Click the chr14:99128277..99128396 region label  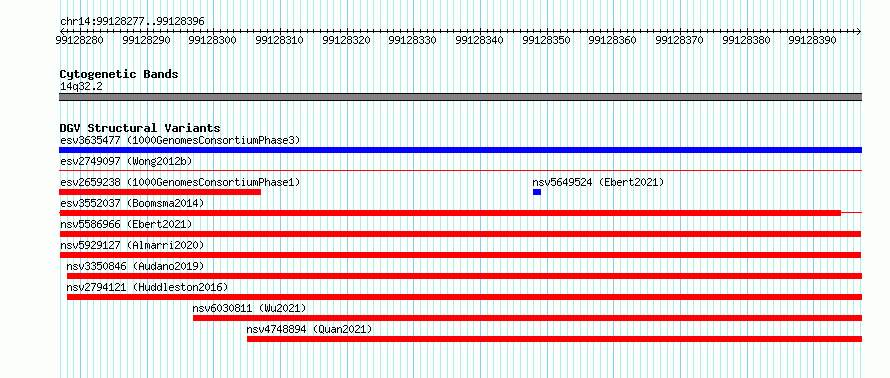click(132, 22)
